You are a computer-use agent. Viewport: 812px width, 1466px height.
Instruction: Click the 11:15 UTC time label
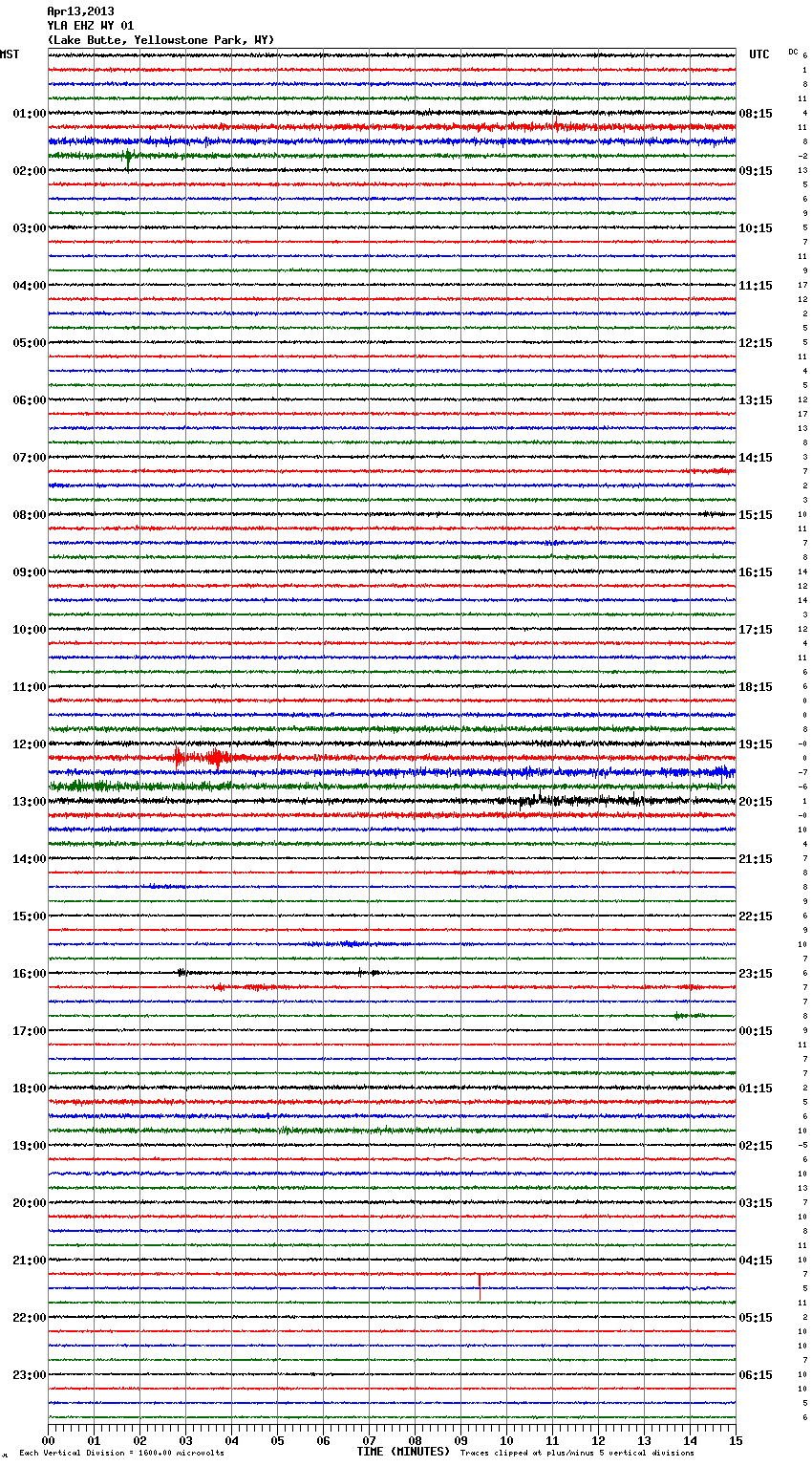click(756, 286)
